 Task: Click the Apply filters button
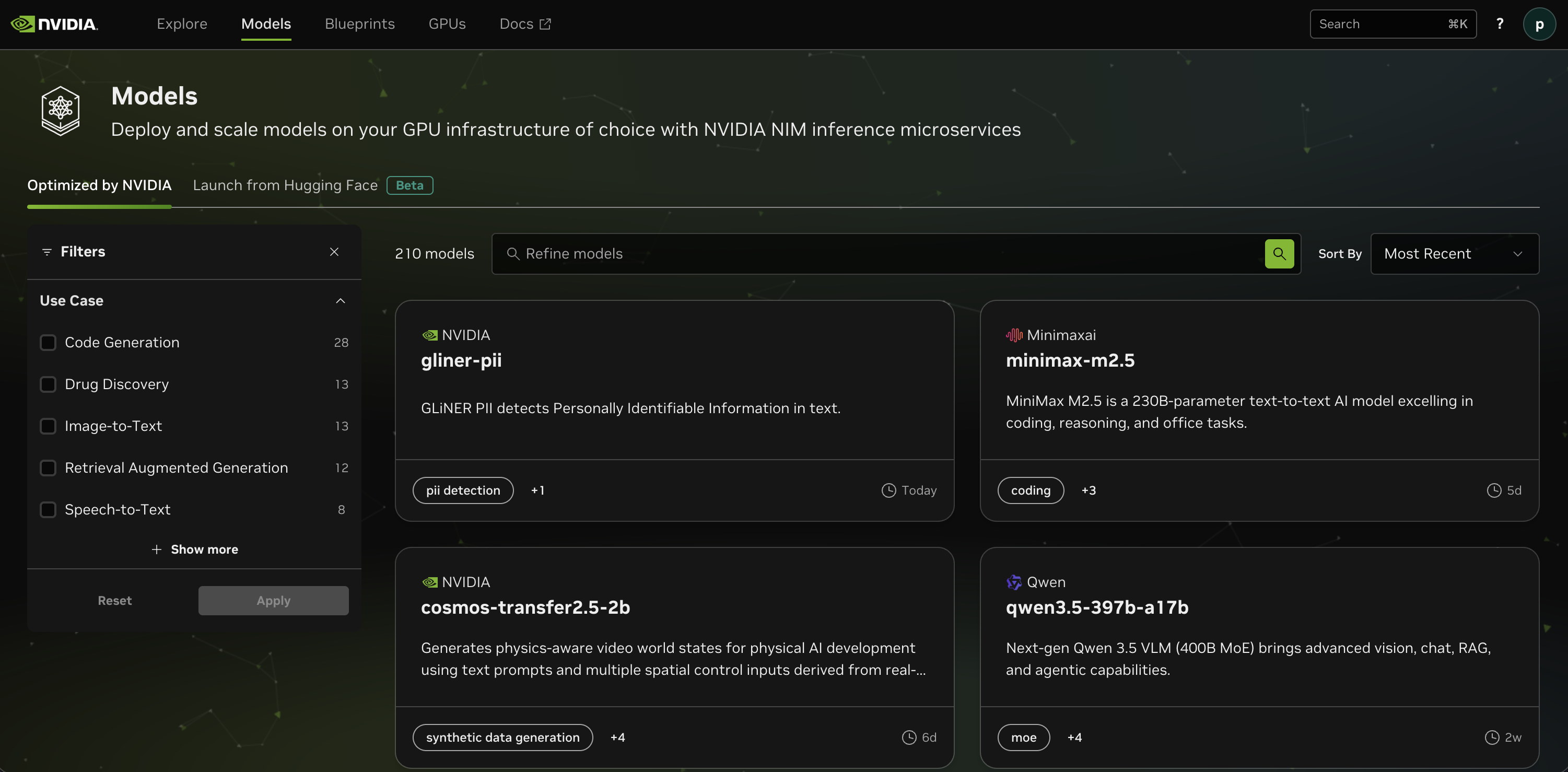[273, 600]
